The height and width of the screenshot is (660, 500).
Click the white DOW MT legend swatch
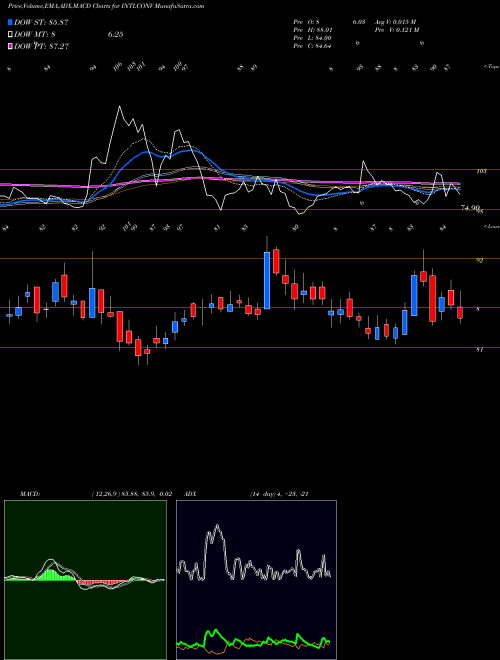point(11,34)
